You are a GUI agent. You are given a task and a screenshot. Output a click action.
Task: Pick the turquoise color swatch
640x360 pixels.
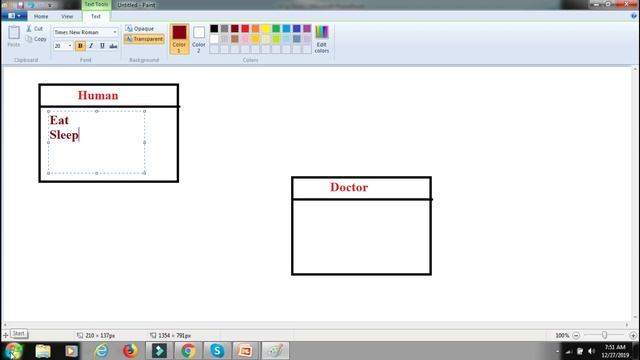pyautogui.click(x=287, y=28)
